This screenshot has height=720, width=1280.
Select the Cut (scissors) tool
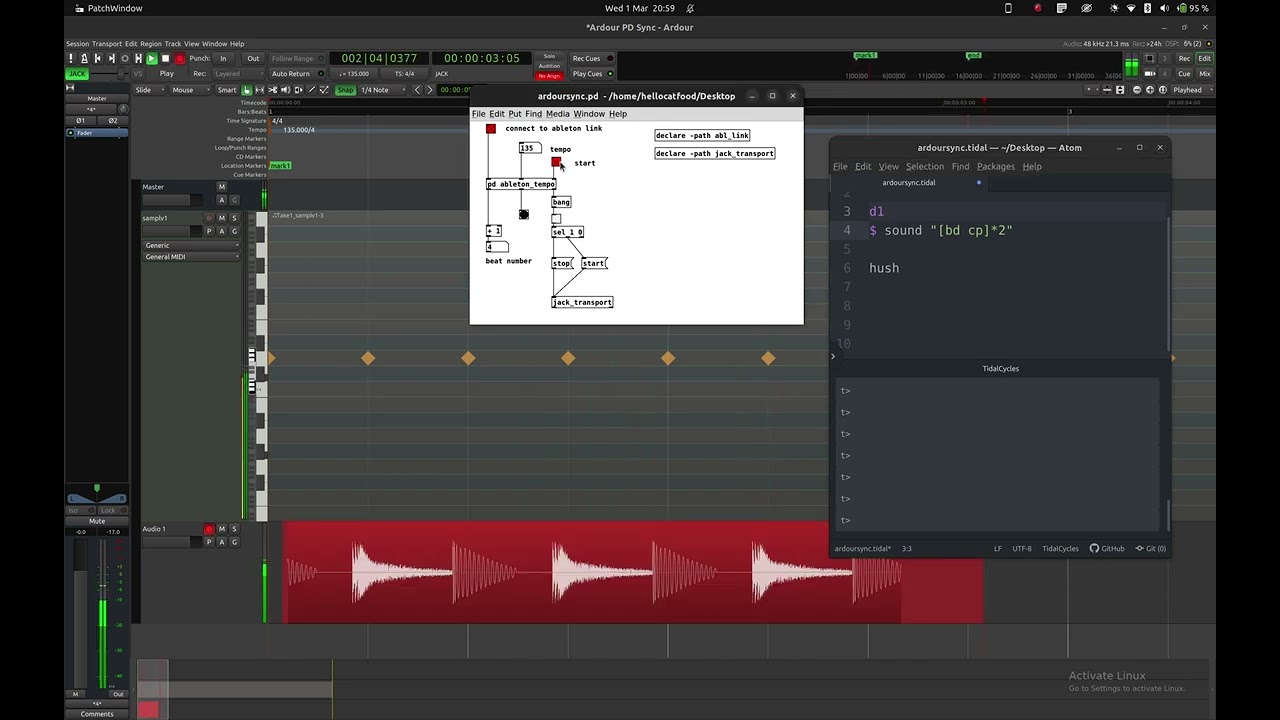pos(273,90)
